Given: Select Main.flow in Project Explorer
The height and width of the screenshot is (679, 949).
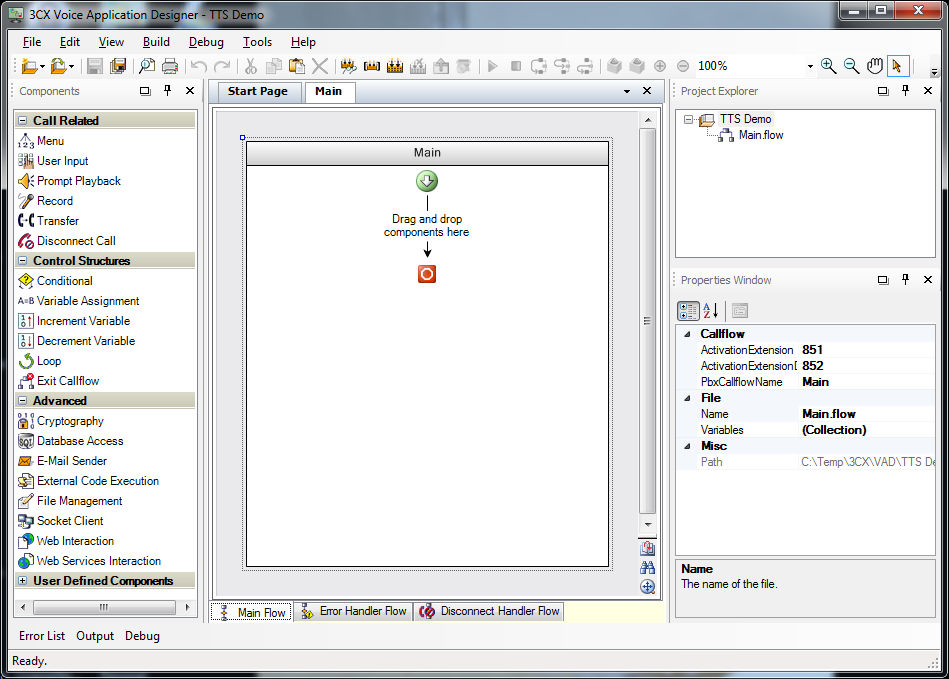Looking at the screenshot, I should 761,135.
